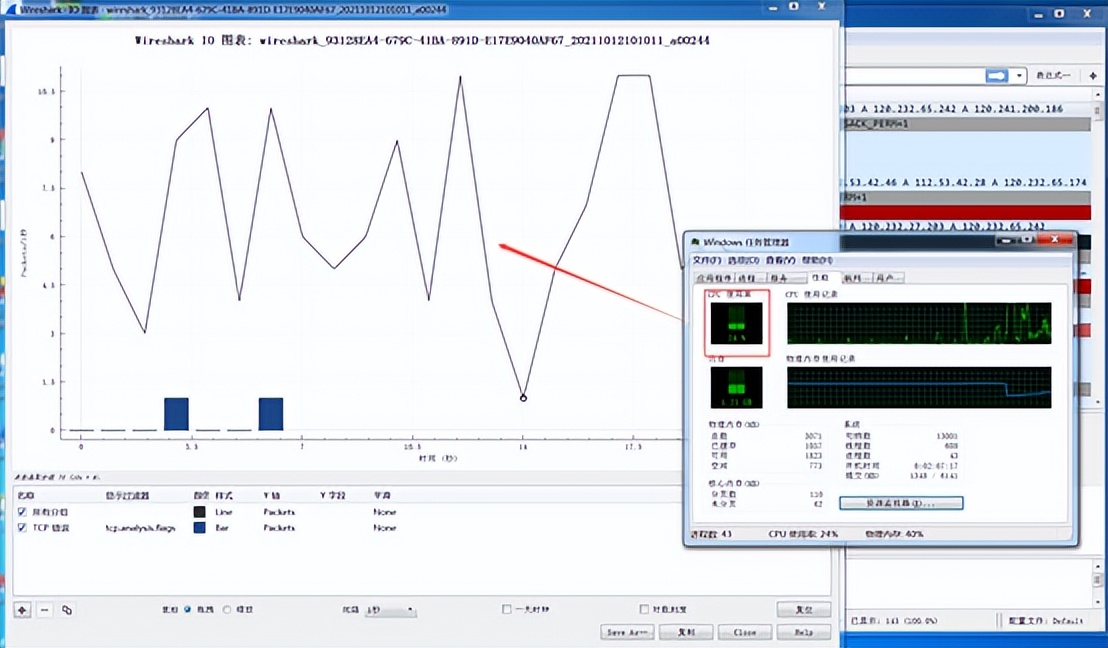Disable the TCP errors graph checkbox
This screenshot has width=1108, height=648.
[x=23, y=527]
